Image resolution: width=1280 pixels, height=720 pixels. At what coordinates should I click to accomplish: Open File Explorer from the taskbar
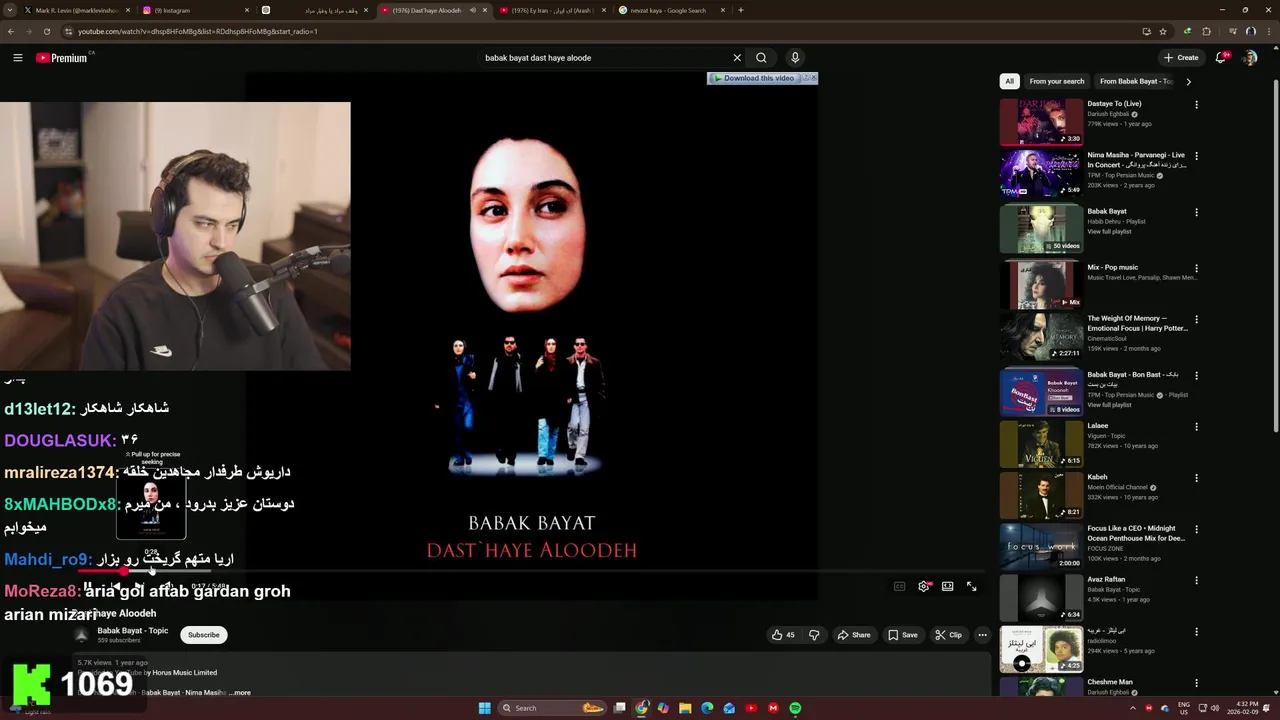point(685,708)
